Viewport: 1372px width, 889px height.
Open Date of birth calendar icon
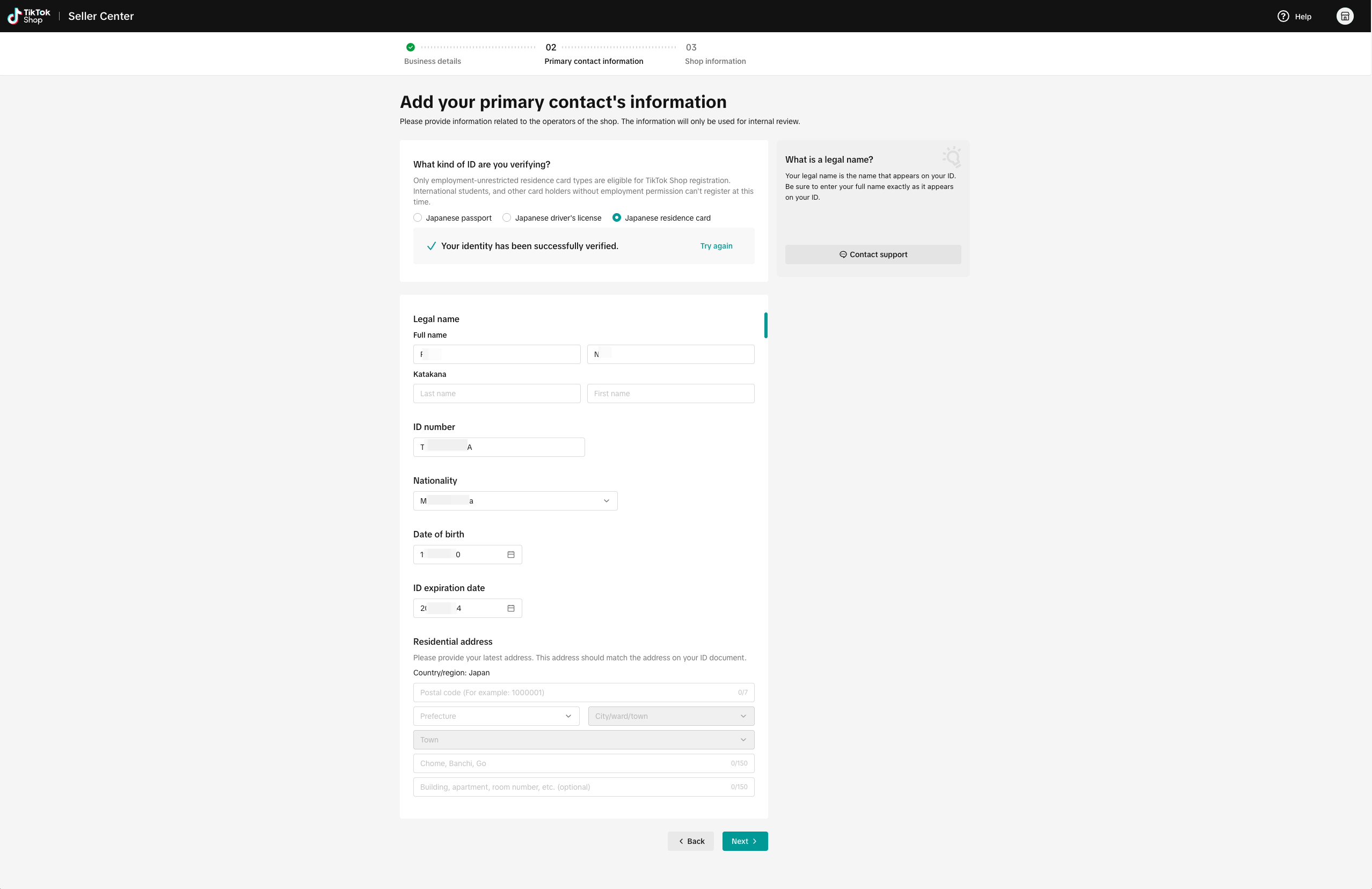click(511, 555)
